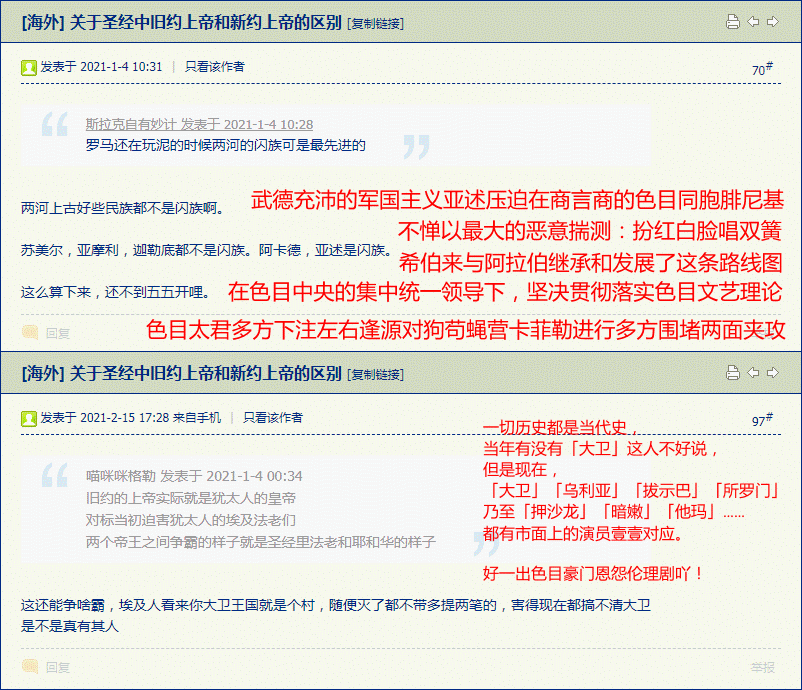
Task: Click the 97# floor number link
Action: (x=762, y=420)
